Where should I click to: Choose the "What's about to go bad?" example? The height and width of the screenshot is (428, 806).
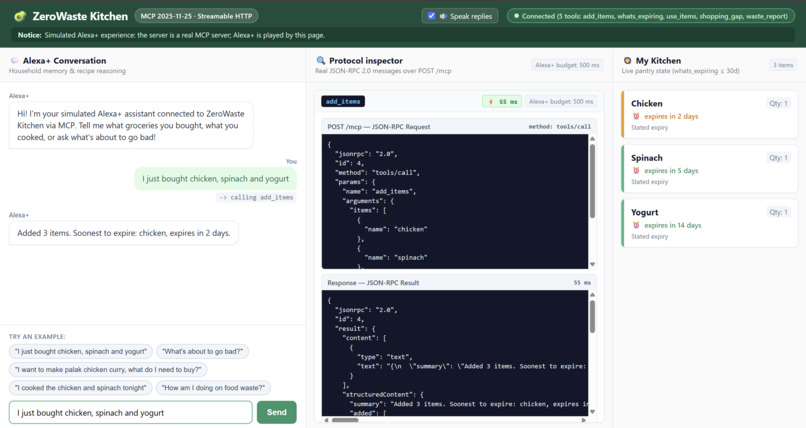(x=203, y=351)
